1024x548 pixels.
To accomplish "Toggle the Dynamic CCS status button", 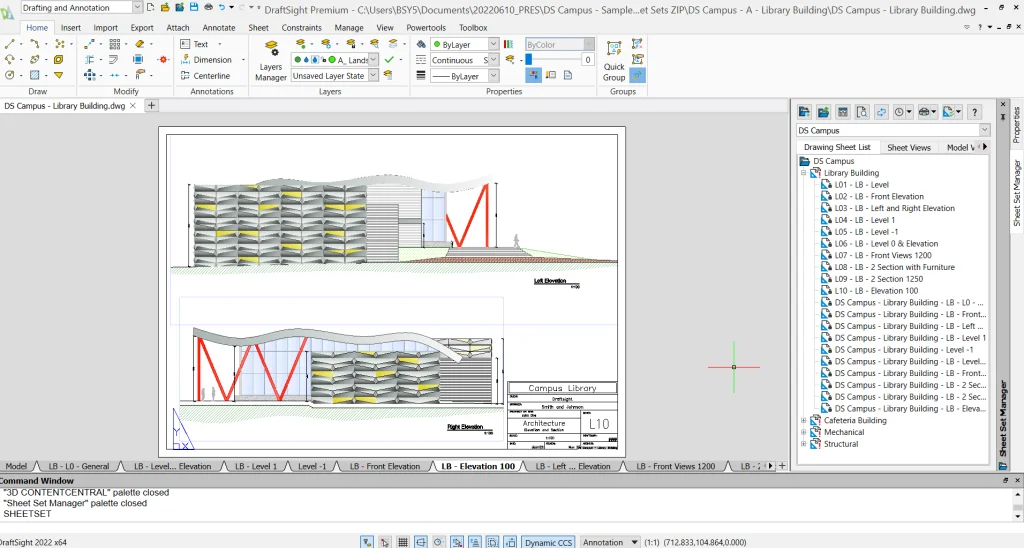I will pyautogui.click(x=547, y=541).
